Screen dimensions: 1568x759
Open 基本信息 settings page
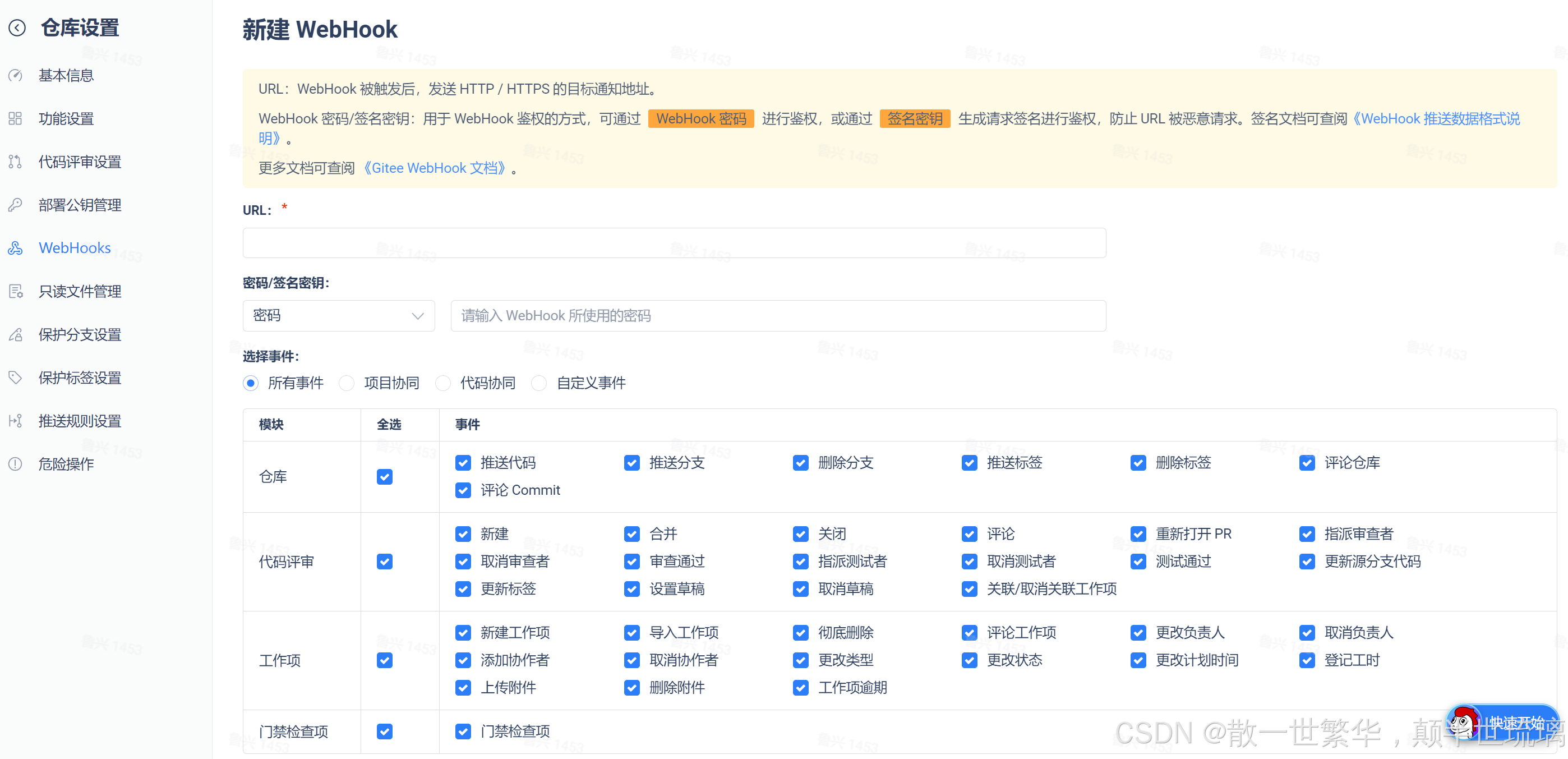[x=66, y=76]
